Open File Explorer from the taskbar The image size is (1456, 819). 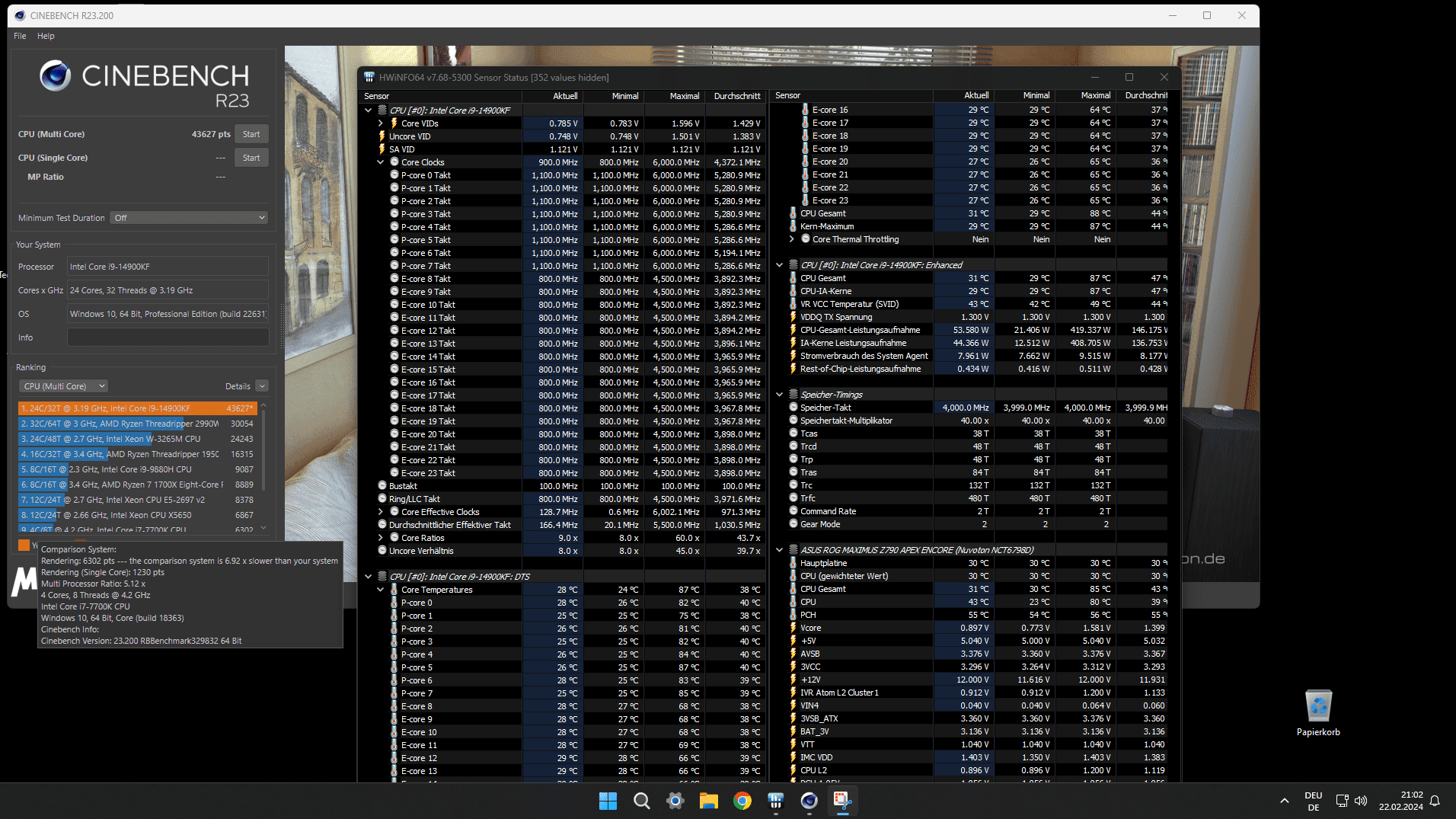coord(708,801)
